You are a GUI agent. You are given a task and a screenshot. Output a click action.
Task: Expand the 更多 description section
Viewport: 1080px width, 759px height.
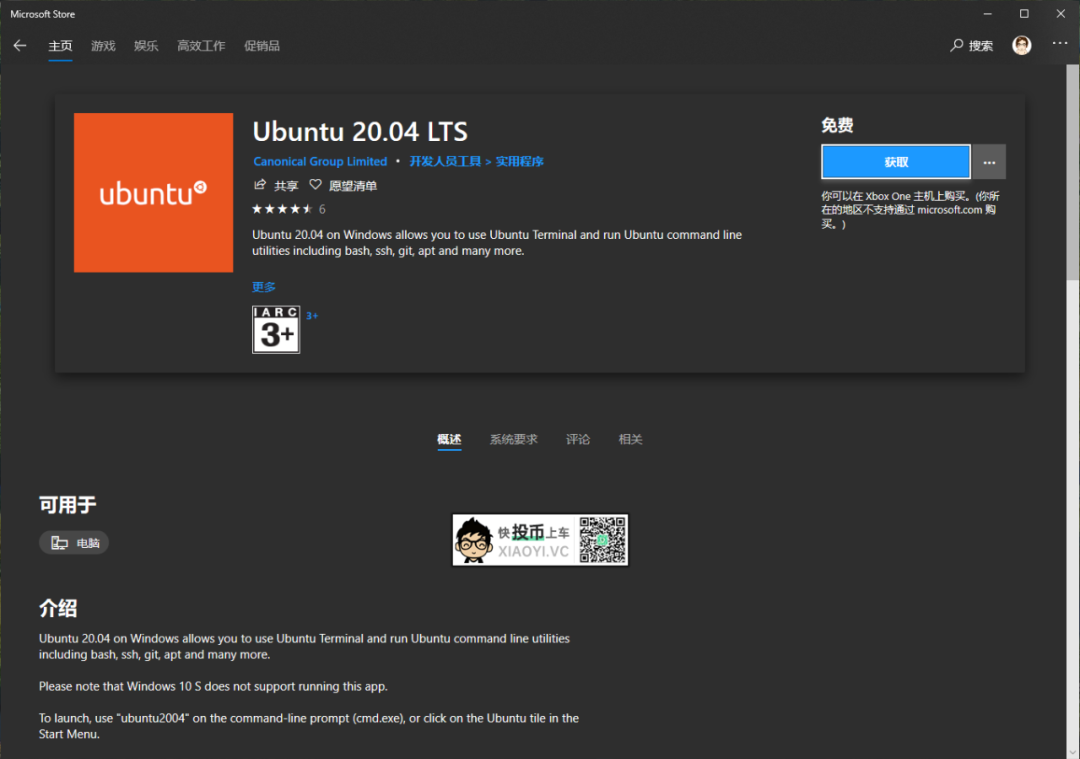click(263, 287)
